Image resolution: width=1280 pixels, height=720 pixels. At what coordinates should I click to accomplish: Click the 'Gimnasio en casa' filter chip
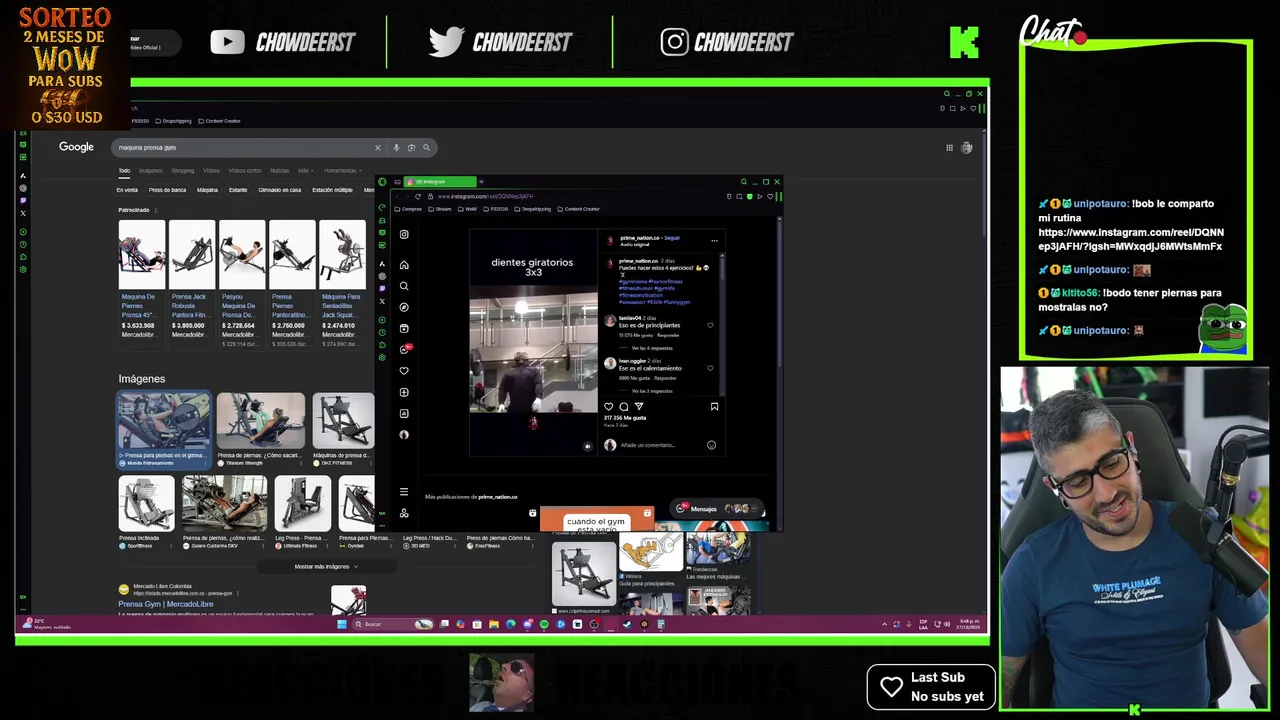pos(279,190)
